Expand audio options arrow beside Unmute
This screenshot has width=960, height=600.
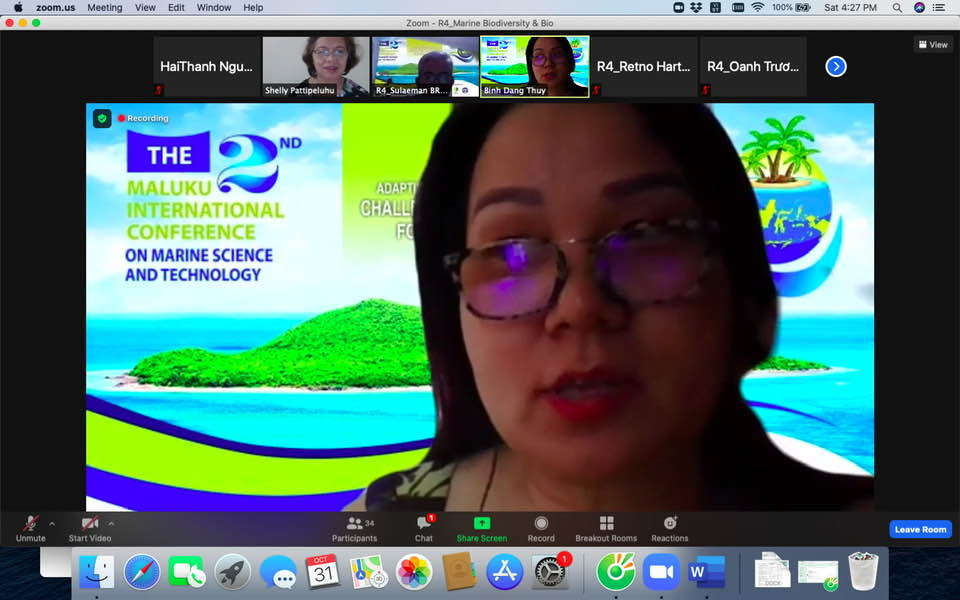52,523
